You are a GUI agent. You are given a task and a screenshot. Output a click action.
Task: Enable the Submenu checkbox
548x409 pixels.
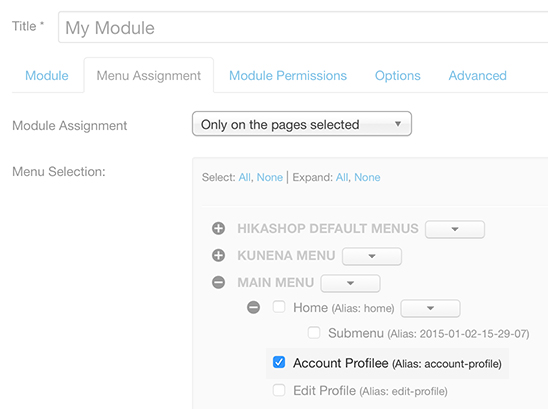pyautogui.click(x=314, y=332)
